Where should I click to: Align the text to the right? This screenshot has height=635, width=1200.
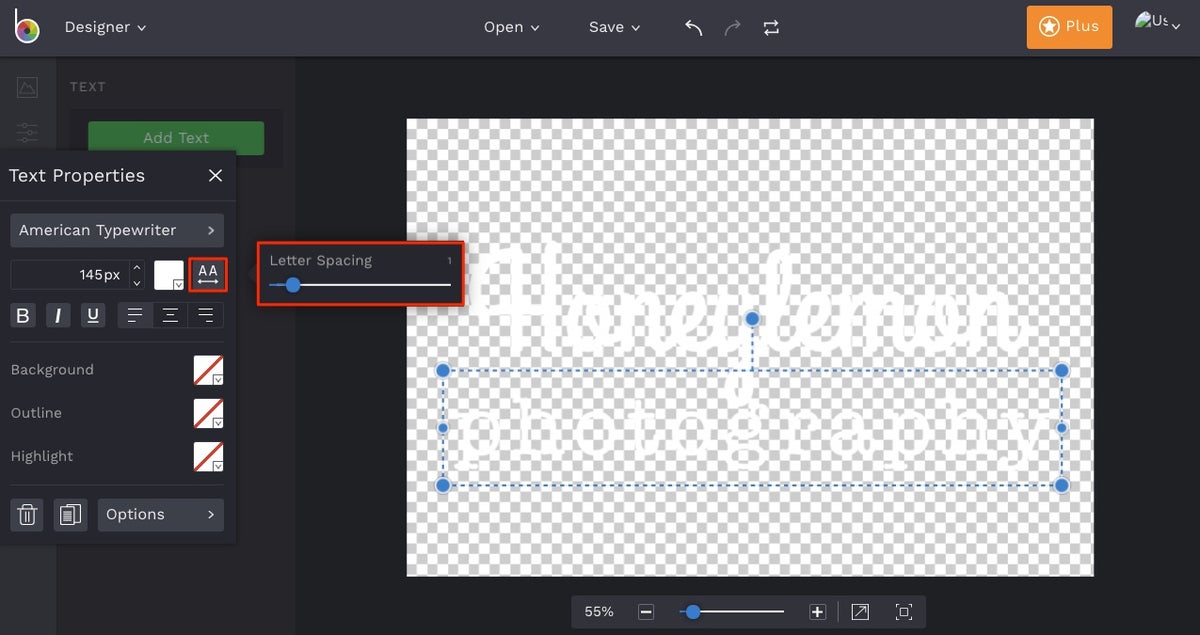click(206, 315)
